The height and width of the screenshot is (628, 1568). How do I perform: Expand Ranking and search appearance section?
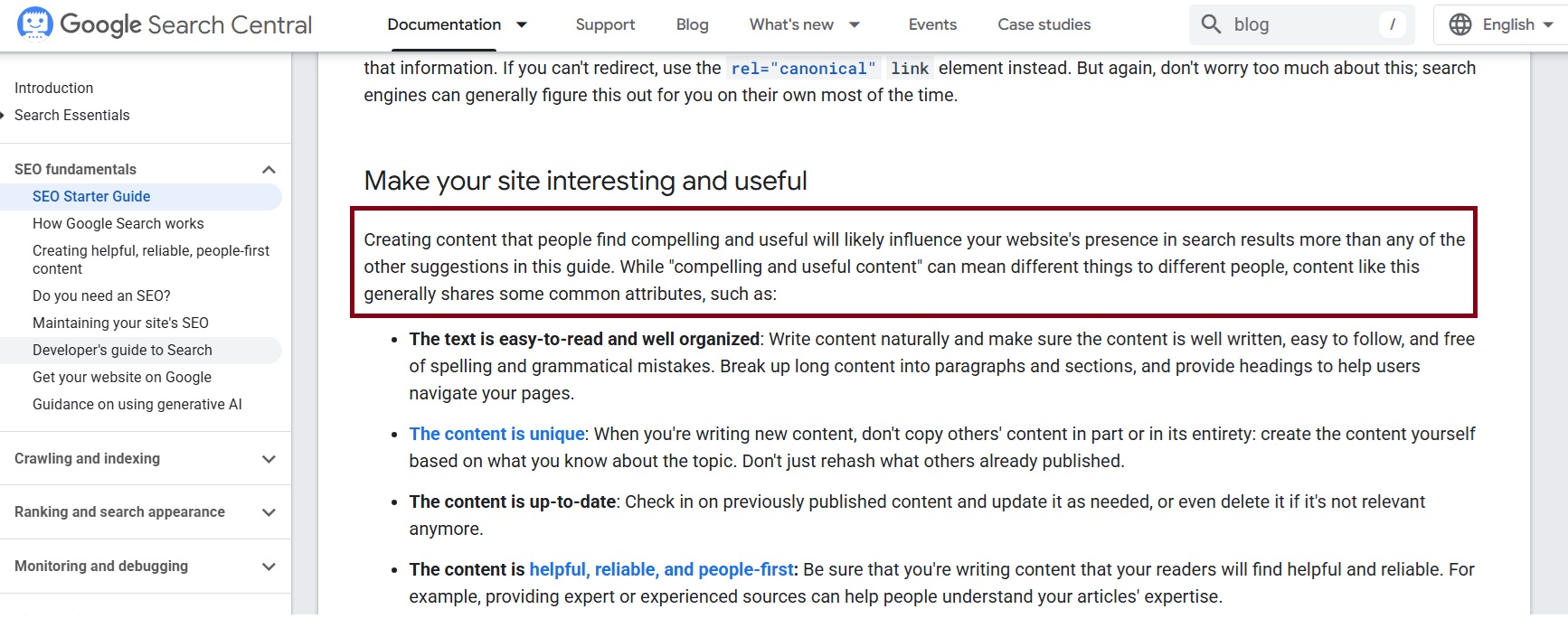pos(269,512)
